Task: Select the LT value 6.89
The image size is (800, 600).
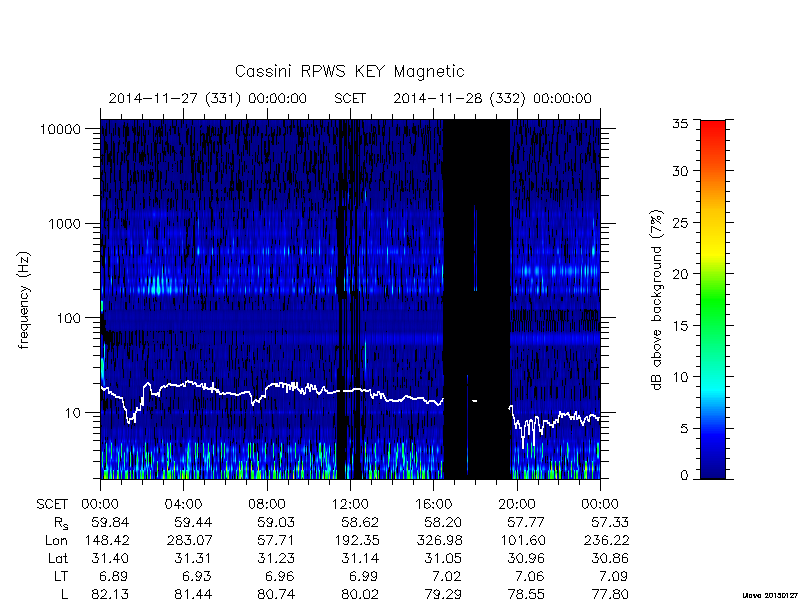Action: click(x=113, y=576)
